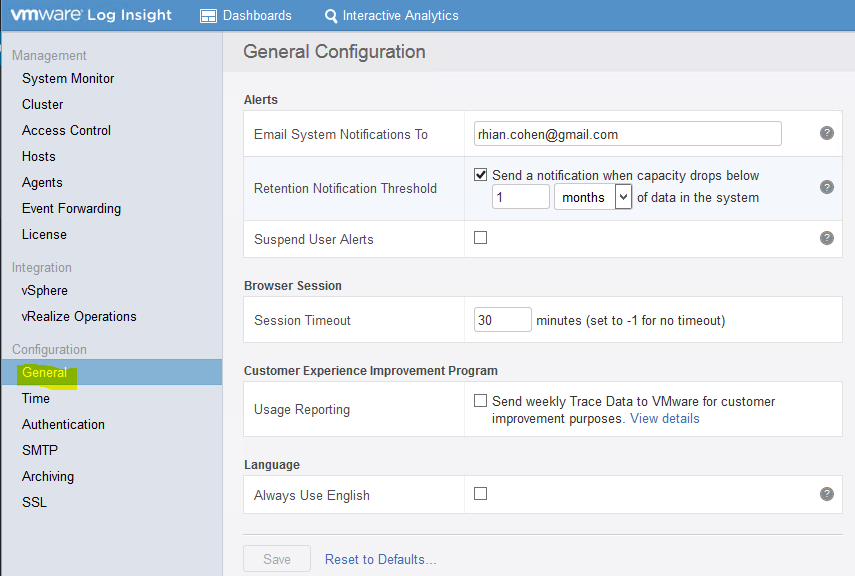This screenshot has width=855, height=576.
Task: Click the Suspend User Alerts label
Action: pyautogui.click(x=314, y=239)
